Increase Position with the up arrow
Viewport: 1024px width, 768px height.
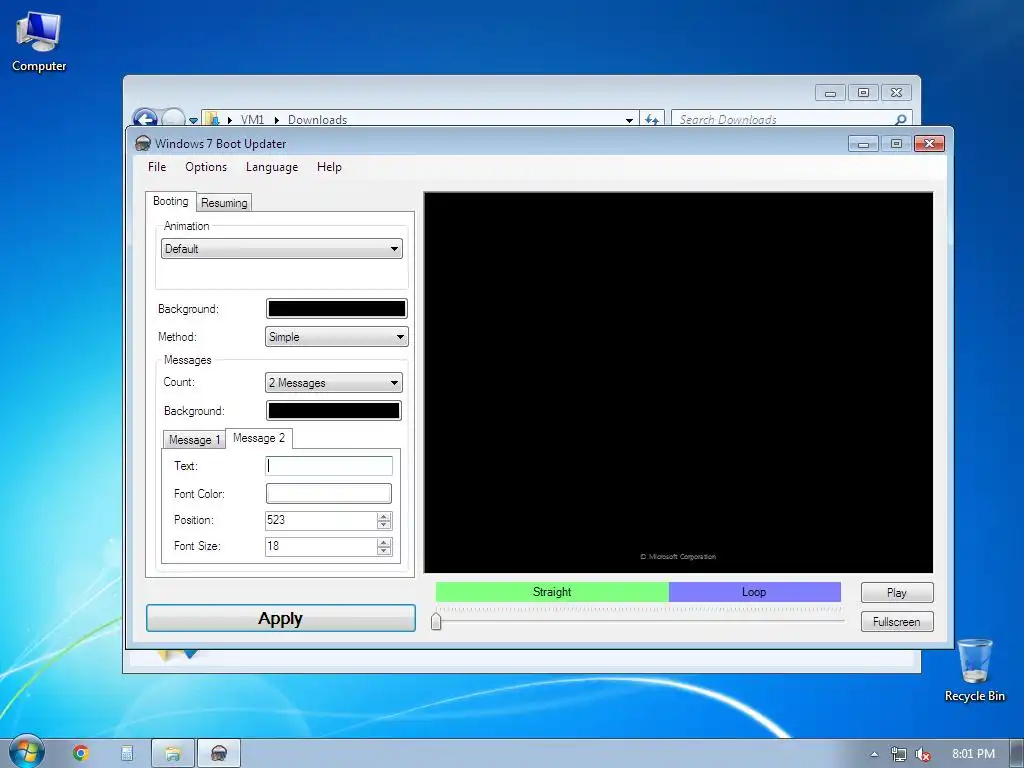[x=384, y=516]
